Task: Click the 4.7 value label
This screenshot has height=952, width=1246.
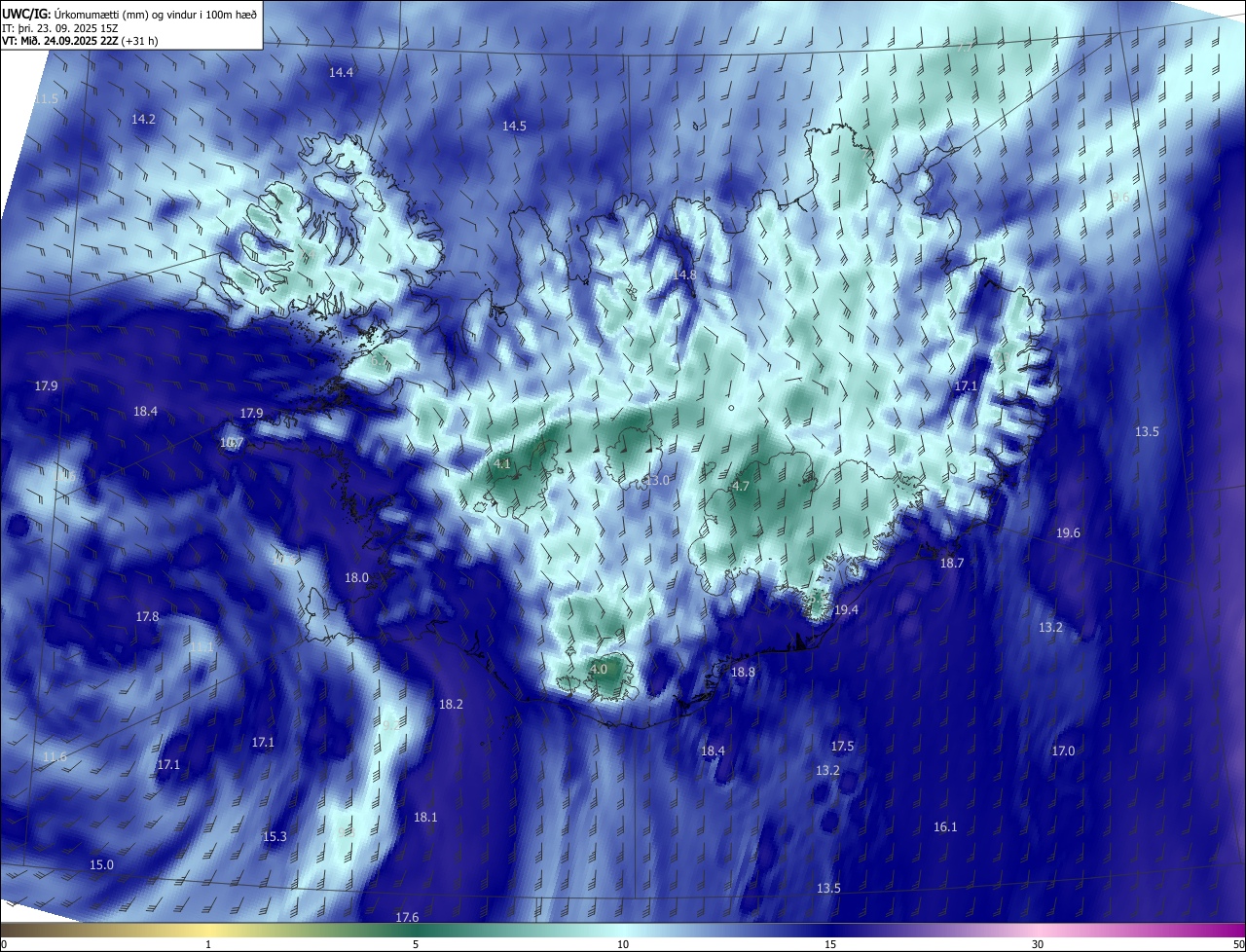Action: click(x=741, y=487)
